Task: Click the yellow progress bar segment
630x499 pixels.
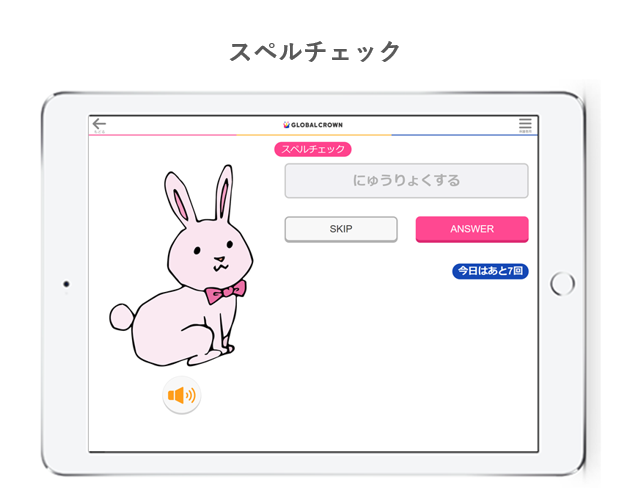Action: pyautogui.click(x=314, y=135)
